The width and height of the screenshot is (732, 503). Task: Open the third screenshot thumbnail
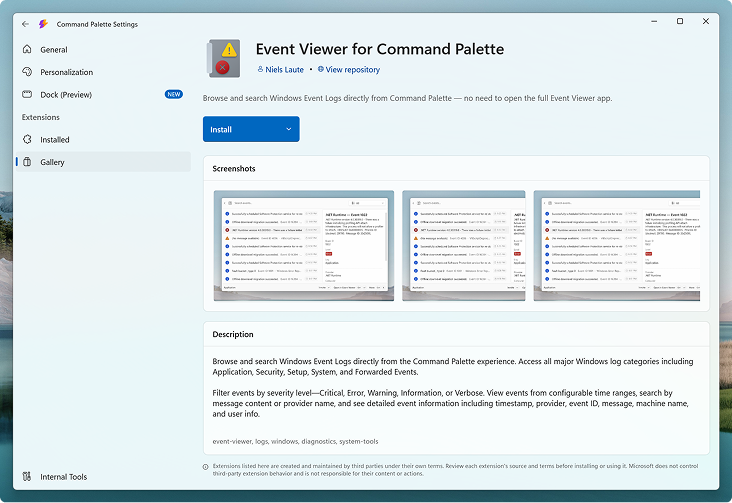[x=617, y=246]
